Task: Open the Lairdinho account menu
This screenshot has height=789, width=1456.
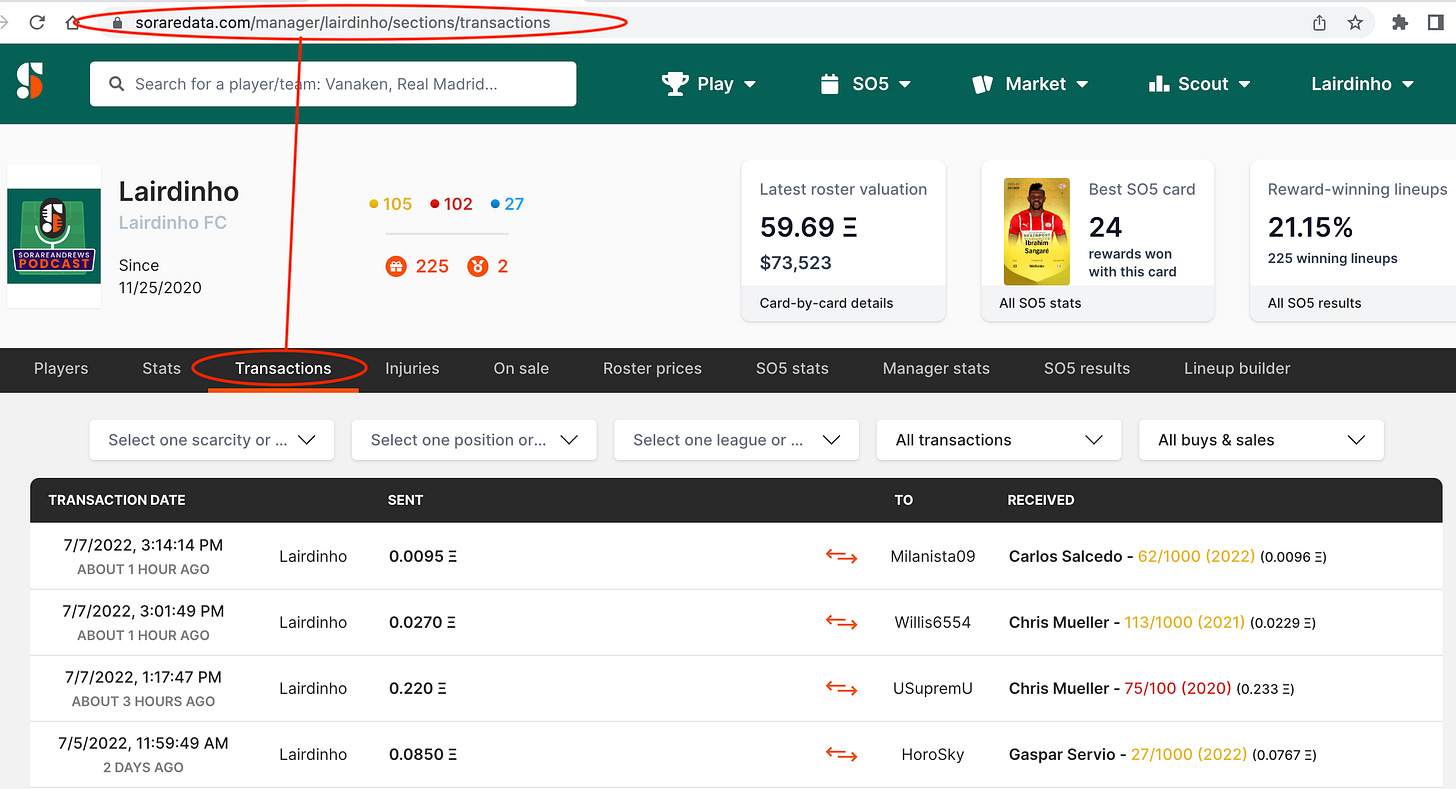Action: click(1363, 84)
